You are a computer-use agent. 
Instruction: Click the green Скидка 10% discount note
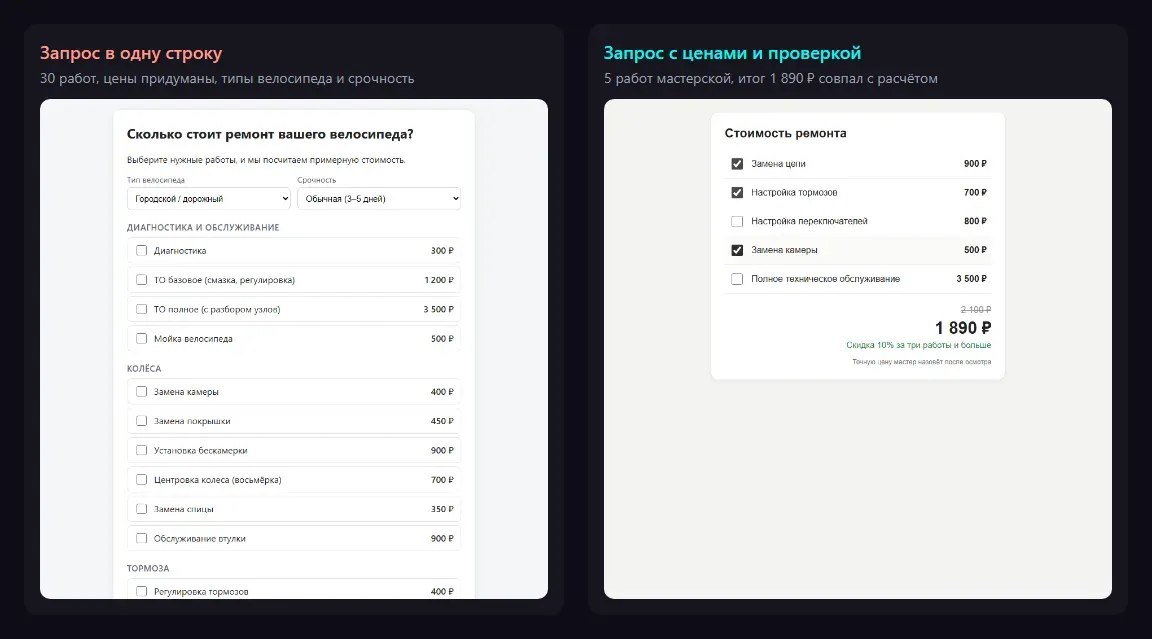918,345
